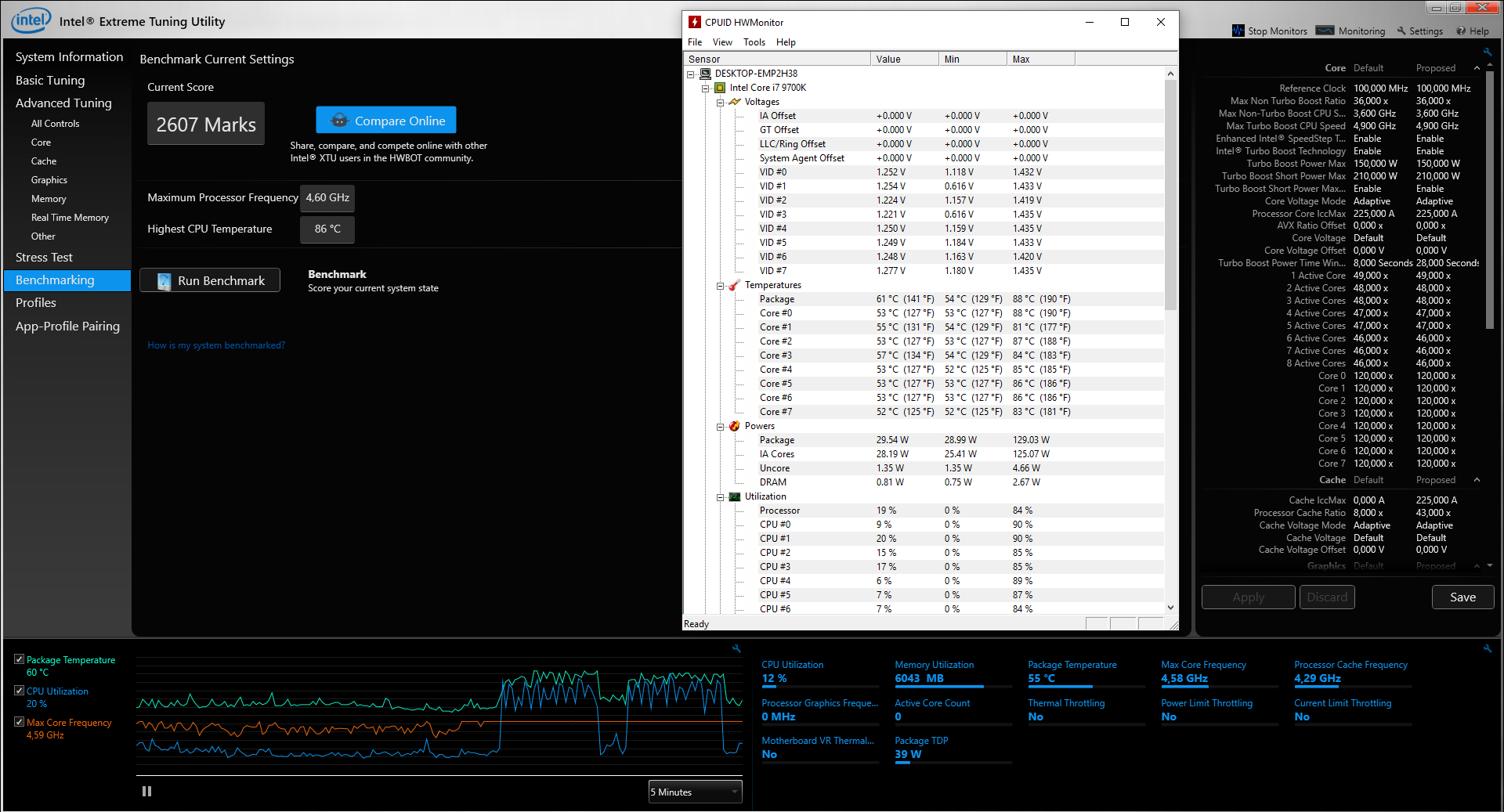Click the Stop Monitors waveform icon
1504x812 pixels.
[x=1238, y=31]
